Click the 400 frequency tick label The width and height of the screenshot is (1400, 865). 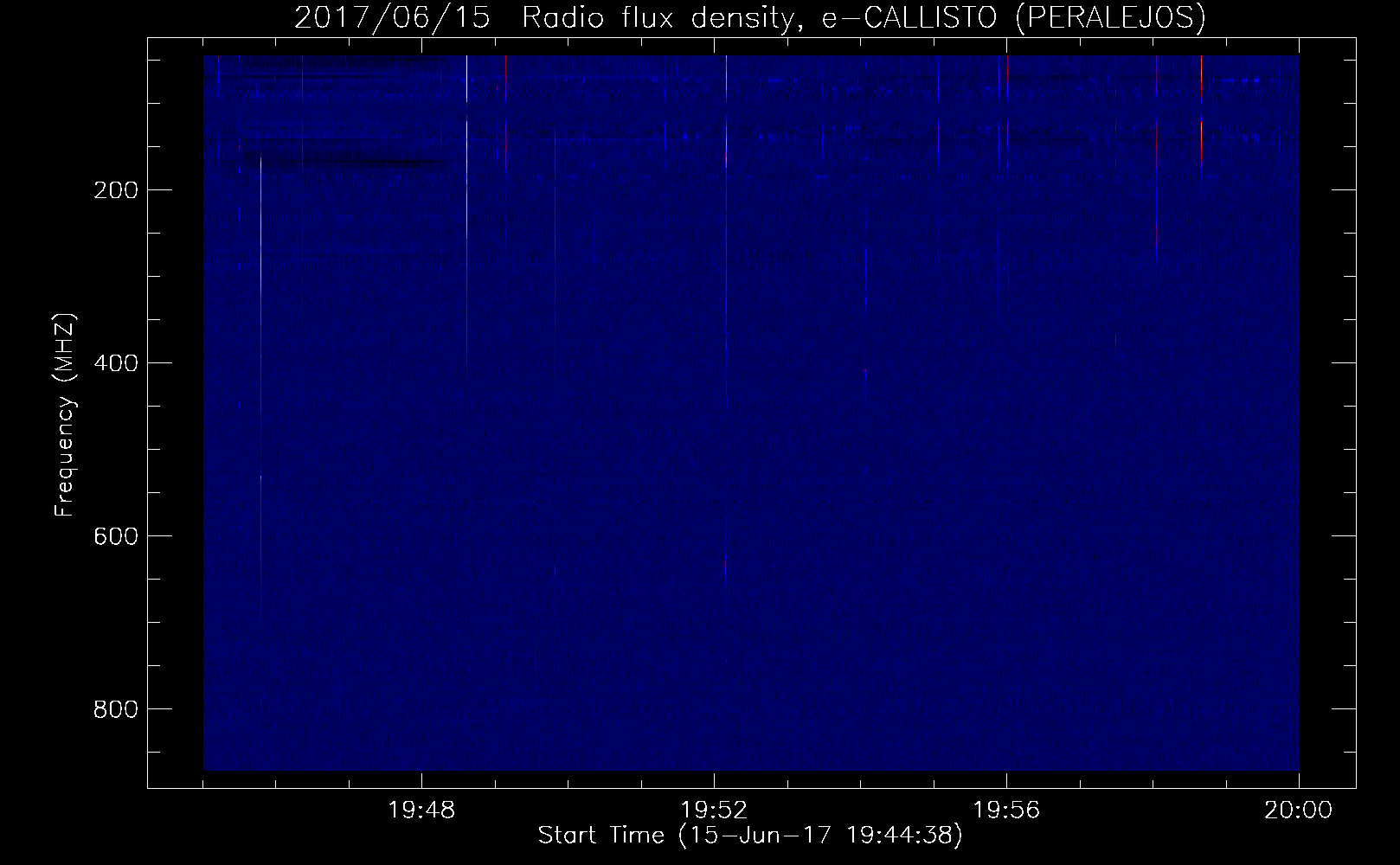click(115, 362)
